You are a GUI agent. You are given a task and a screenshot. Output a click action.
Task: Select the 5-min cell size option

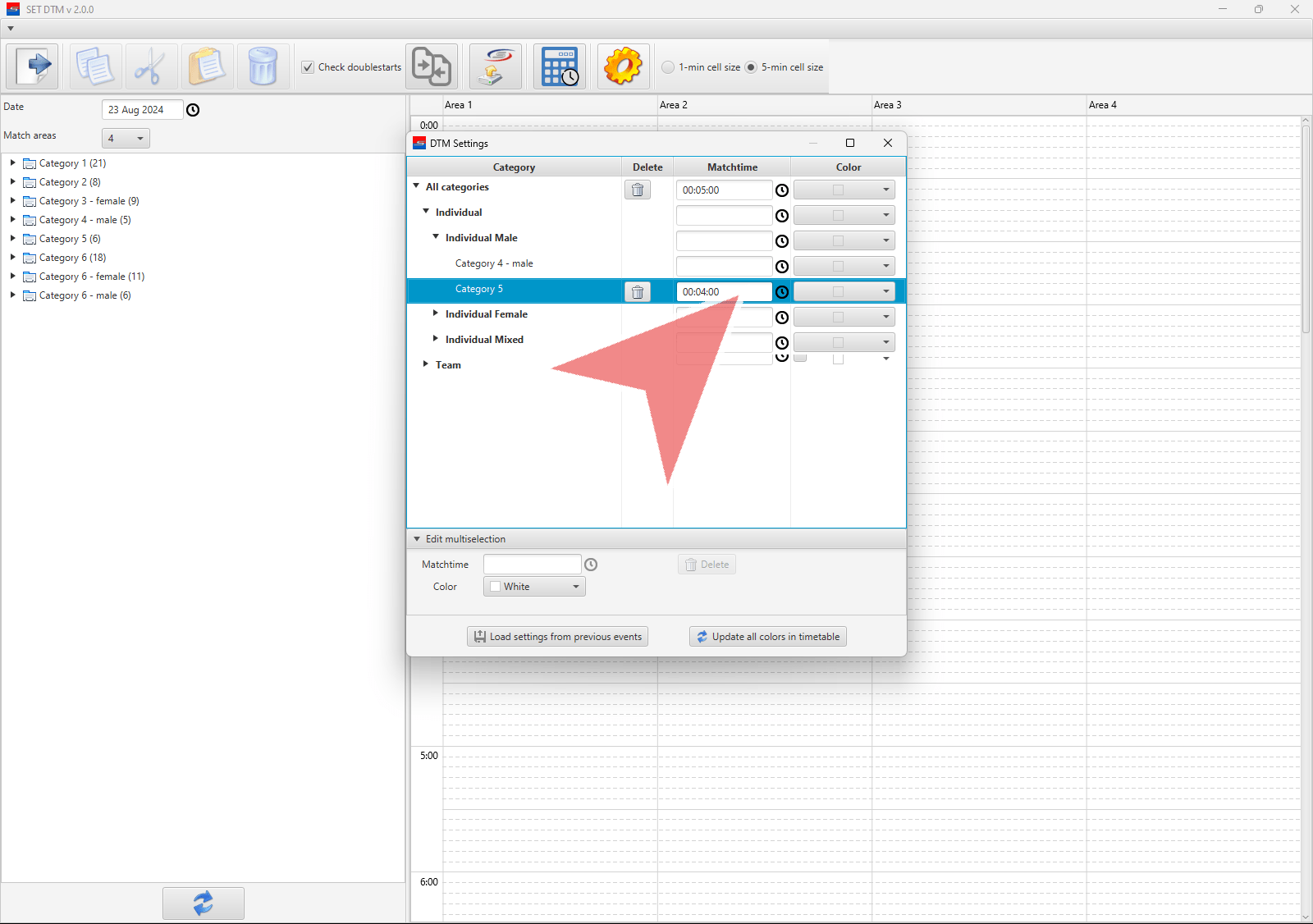(x=751, y=67)
